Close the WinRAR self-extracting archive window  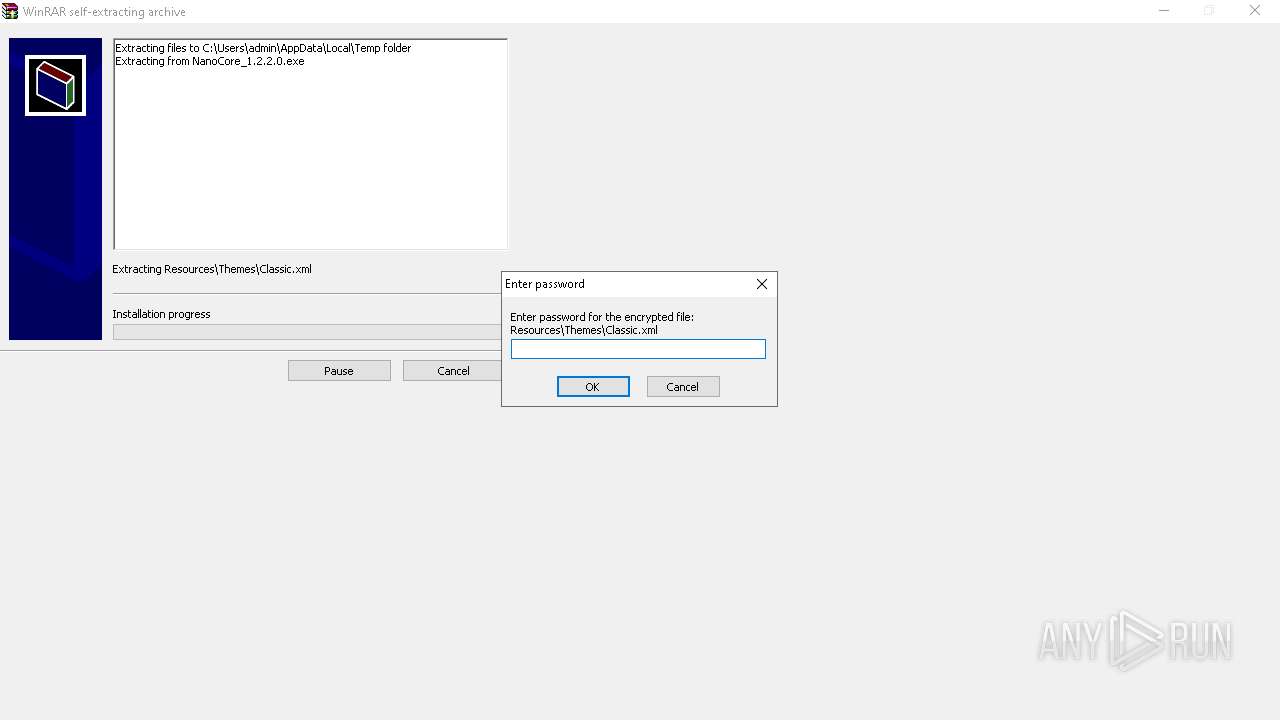(1255, 11)
